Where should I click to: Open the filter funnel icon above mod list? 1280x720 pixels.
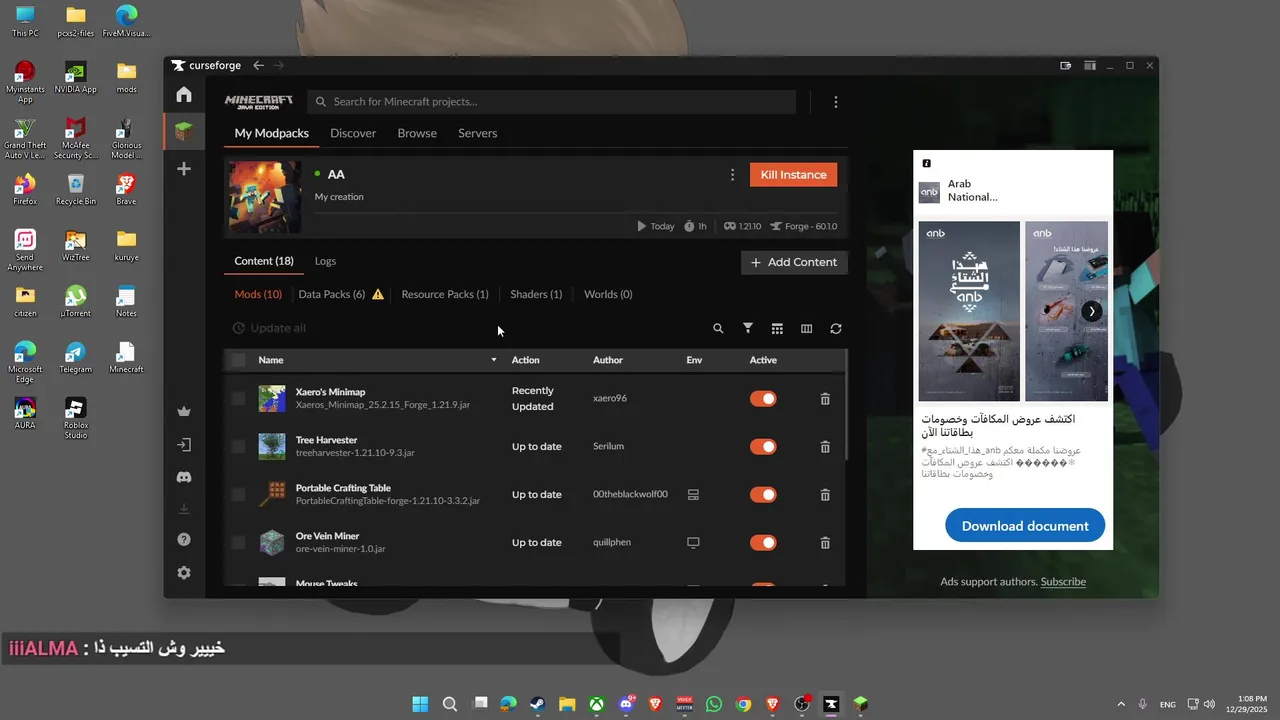[x=748, y=328]
